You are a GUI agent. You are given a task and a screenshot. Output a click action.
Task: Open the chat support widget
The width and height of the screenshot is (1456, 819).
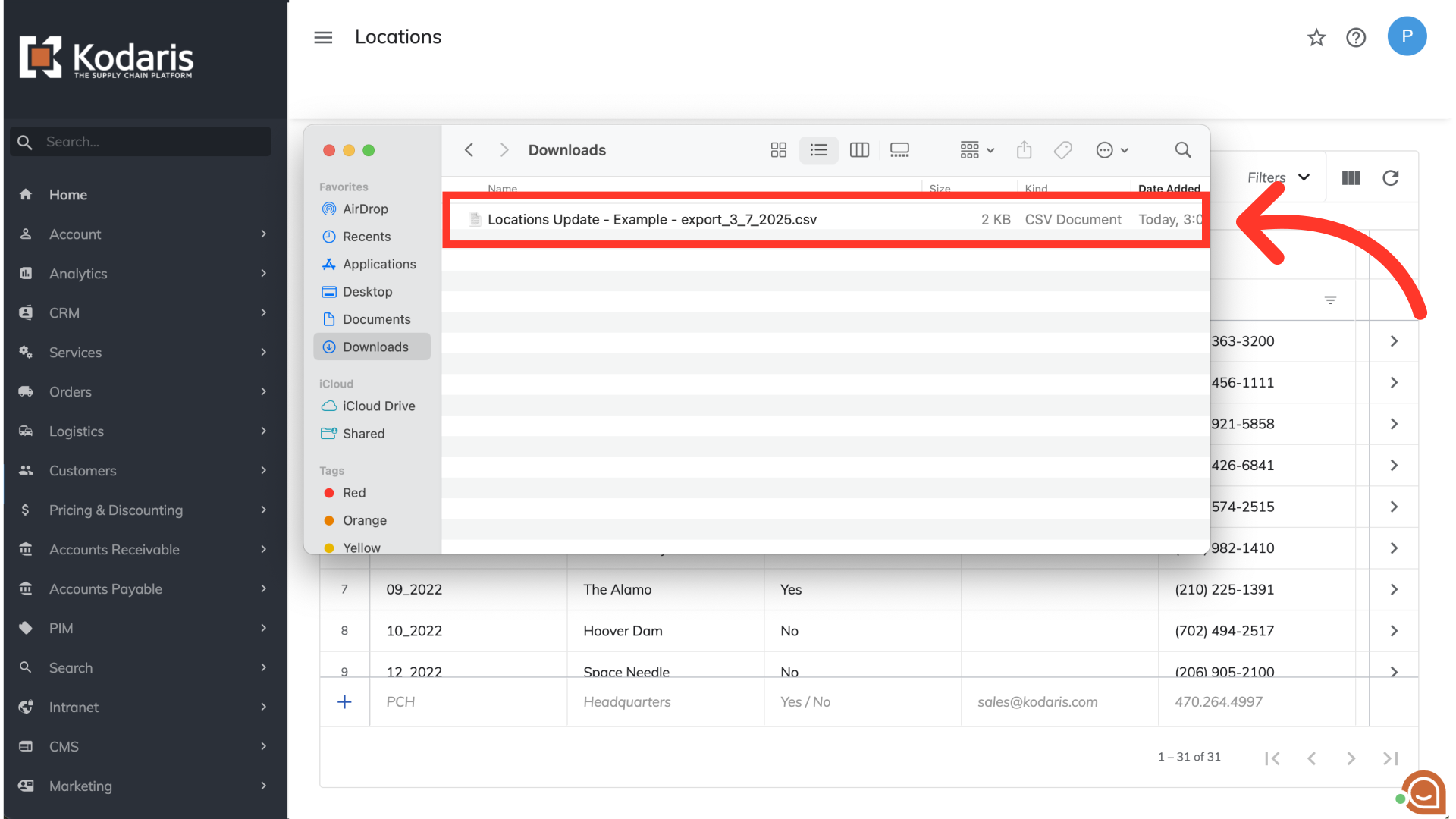[x=1423, y=793]
